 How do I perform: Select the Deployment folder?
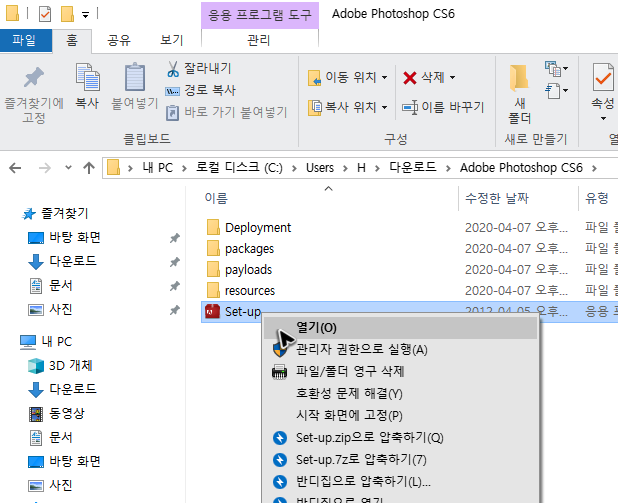coord(258,228)
